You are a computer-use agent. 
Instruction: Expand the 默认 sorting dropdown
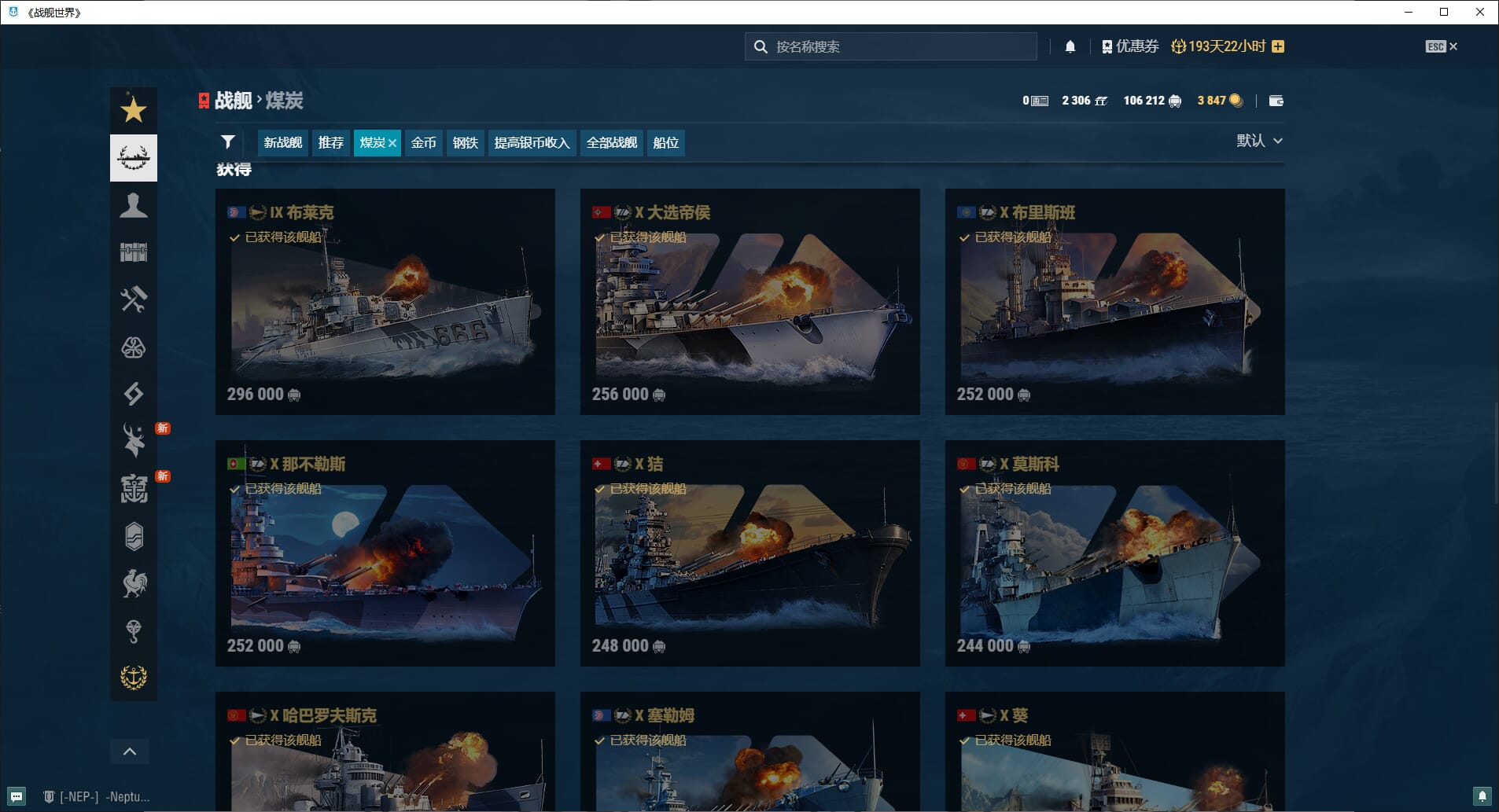pos(1259,141)
